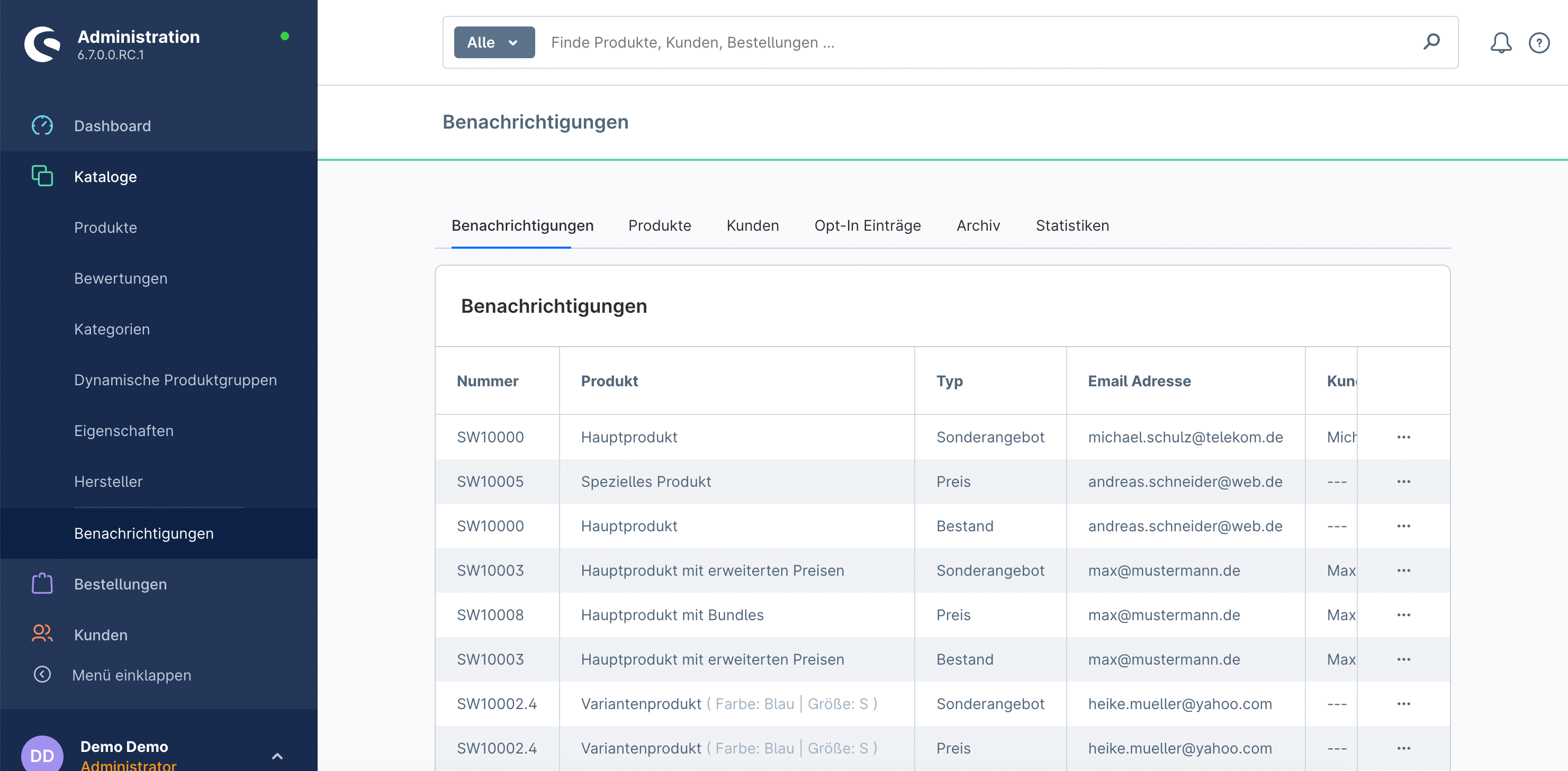Open the notifications bell icon
Viewport: 1568px width, 771px height.
[x=1500, y=42]
